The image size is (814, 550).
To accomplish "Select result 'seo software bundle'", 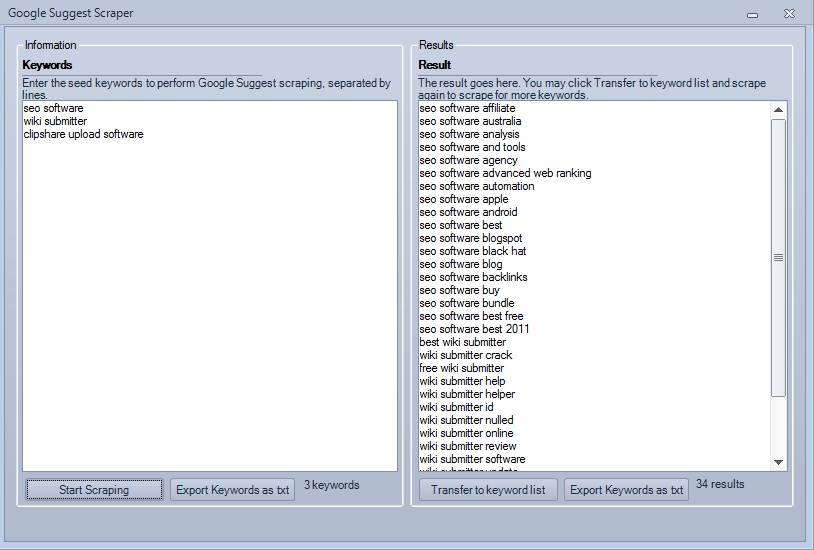I will click(x=467, y=303).
